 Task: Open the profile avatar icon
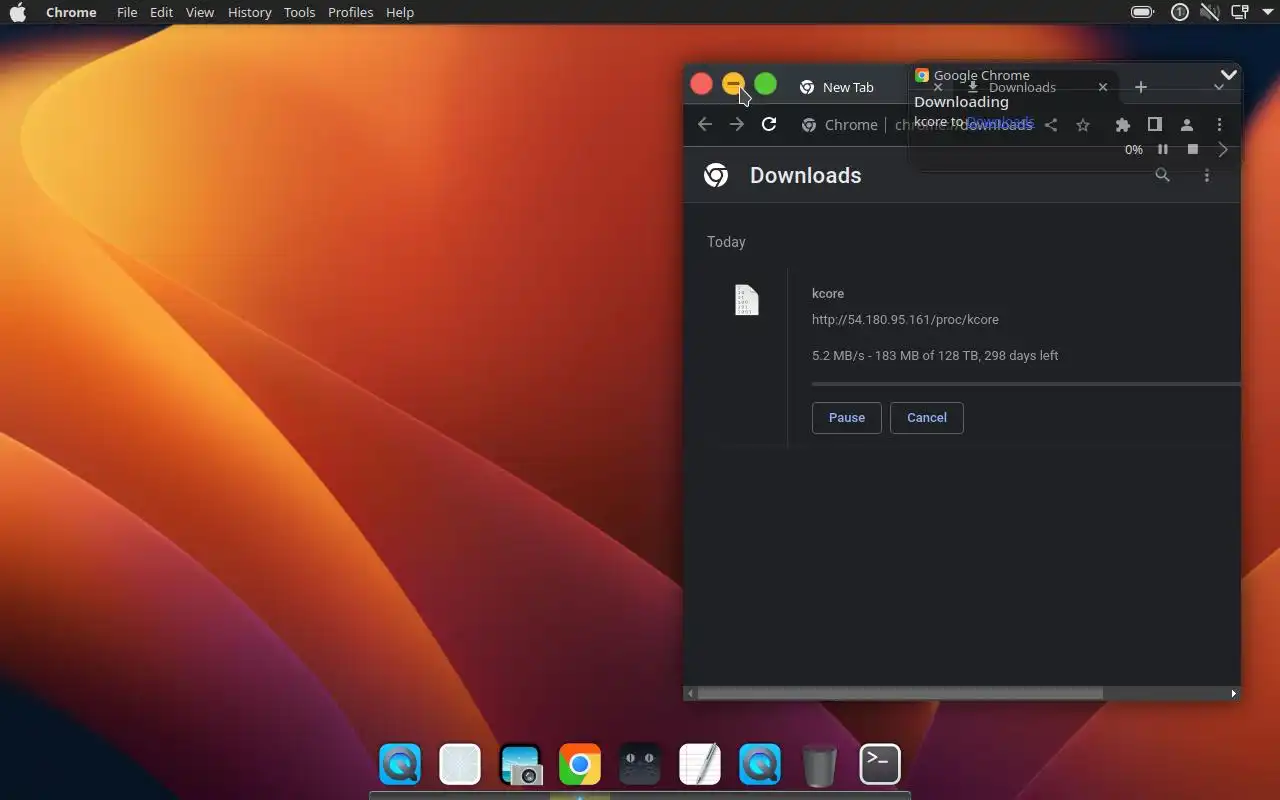click(1187, 125)
